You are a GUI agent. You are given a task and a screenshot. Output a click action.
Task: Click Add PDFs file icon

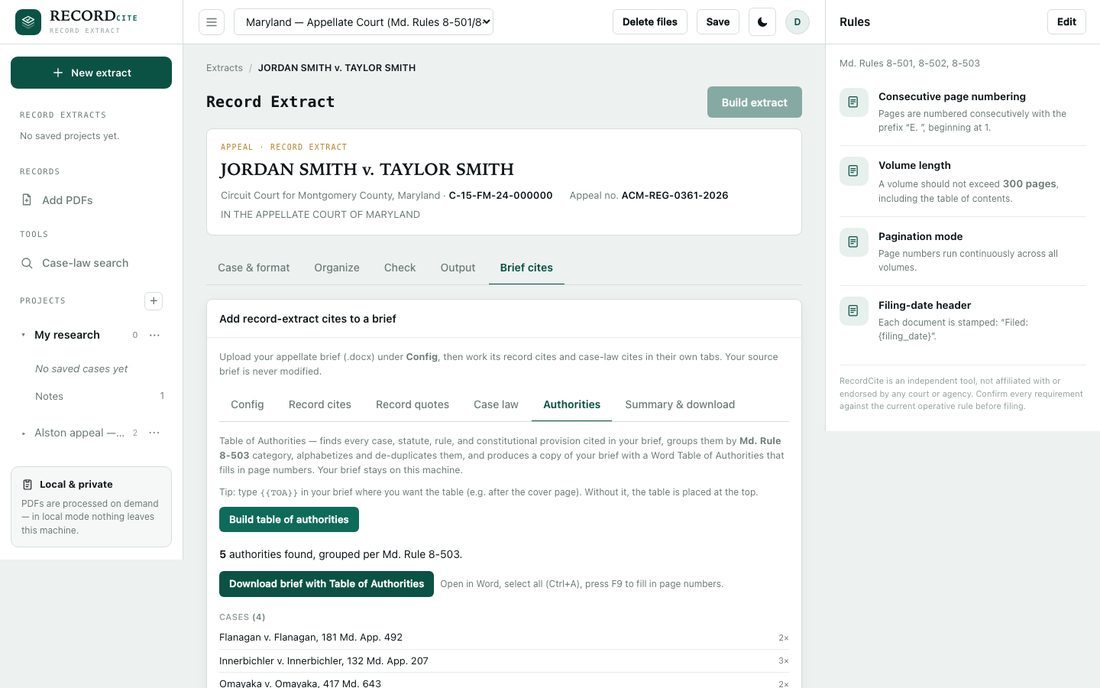[27, 200]
